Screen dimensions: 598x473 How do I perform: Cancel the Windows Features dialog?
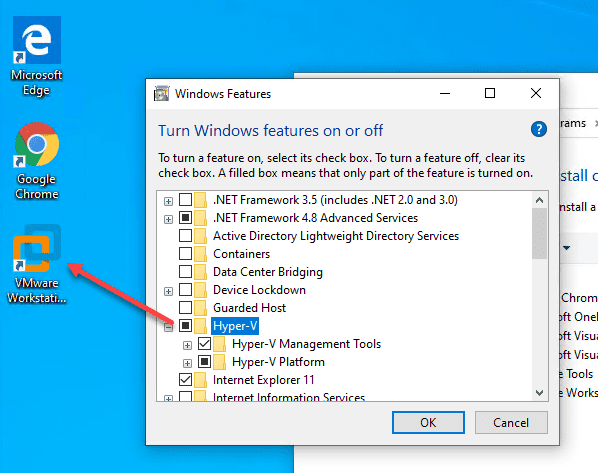pyautogui.click(x=511, y=422)
